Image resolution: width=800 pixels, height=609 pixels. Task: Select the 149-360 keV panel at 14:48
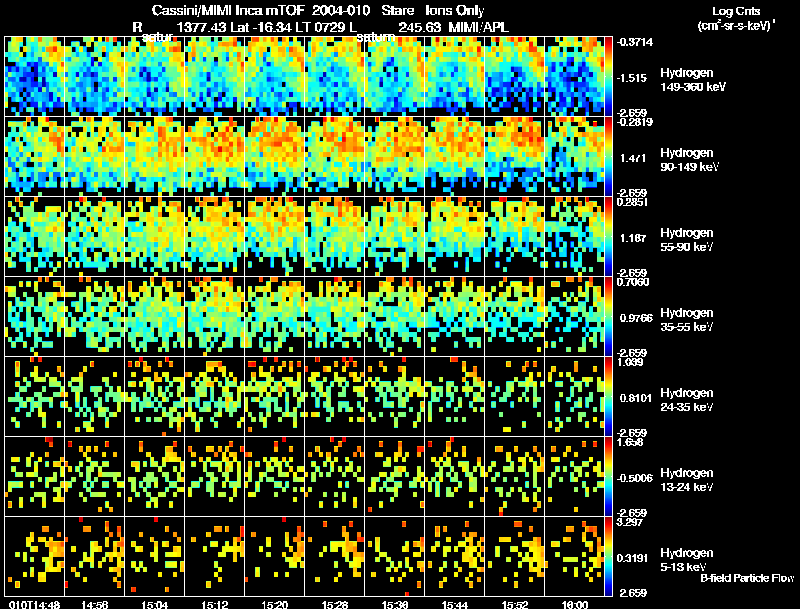click(x=35, y=76)
